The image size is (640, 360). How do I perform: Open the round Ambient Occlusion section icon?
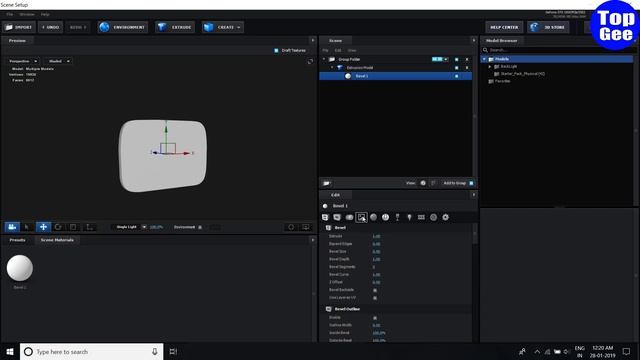[x=433, y=217]
